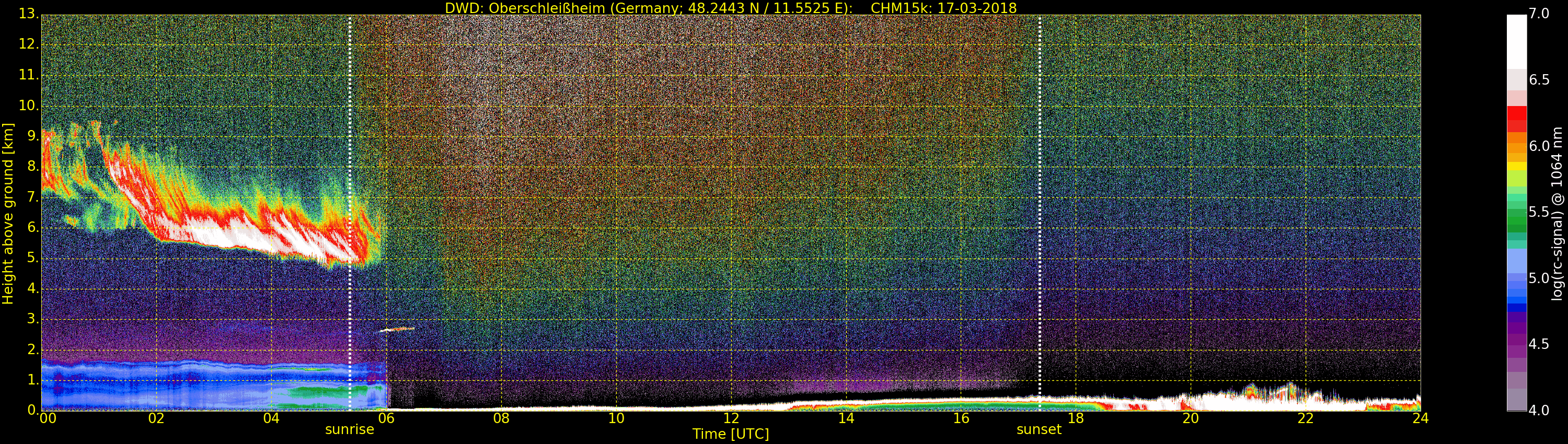The image size is (1568, 444).
Task: Click the colorbar '5.0' scale label
Action: click(x=1539, y=278)
